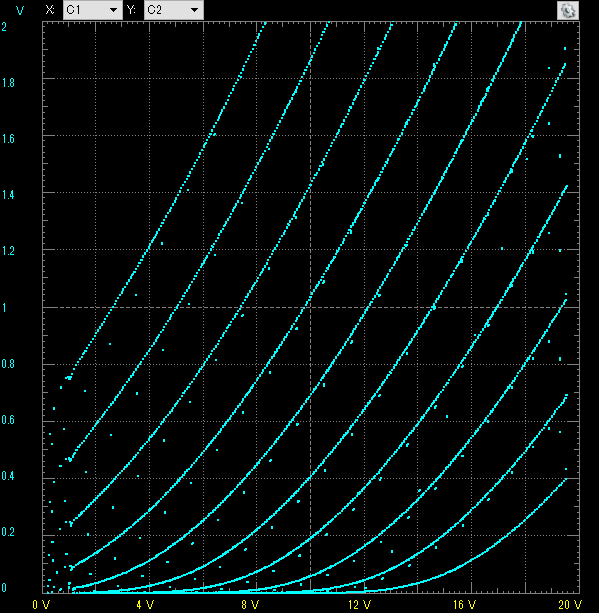
Task: Click the 2 label on vertical axis
Action: [4, 27]
